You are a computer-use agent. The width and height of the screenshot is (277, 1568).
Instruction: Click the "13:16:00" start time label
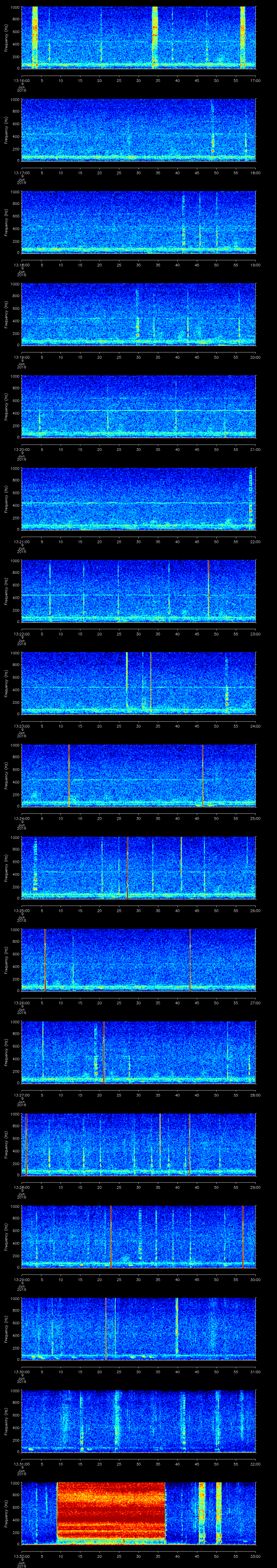pyautogui.click(x=22, y=80)
